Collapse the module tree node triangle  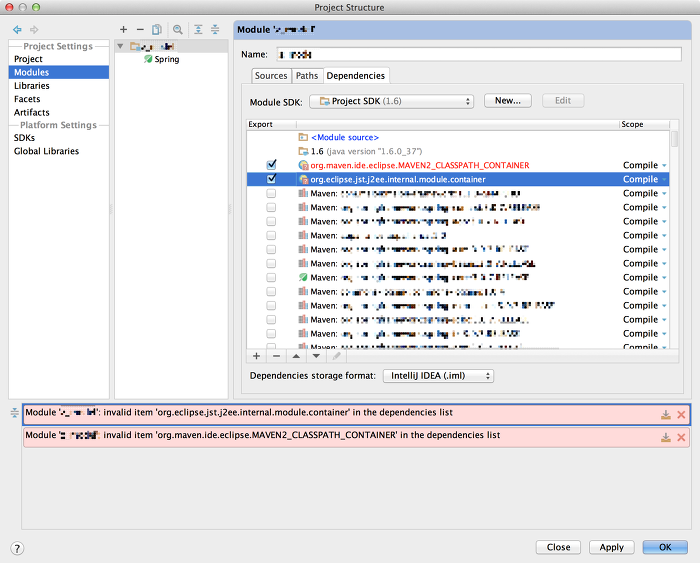[120, 46]
